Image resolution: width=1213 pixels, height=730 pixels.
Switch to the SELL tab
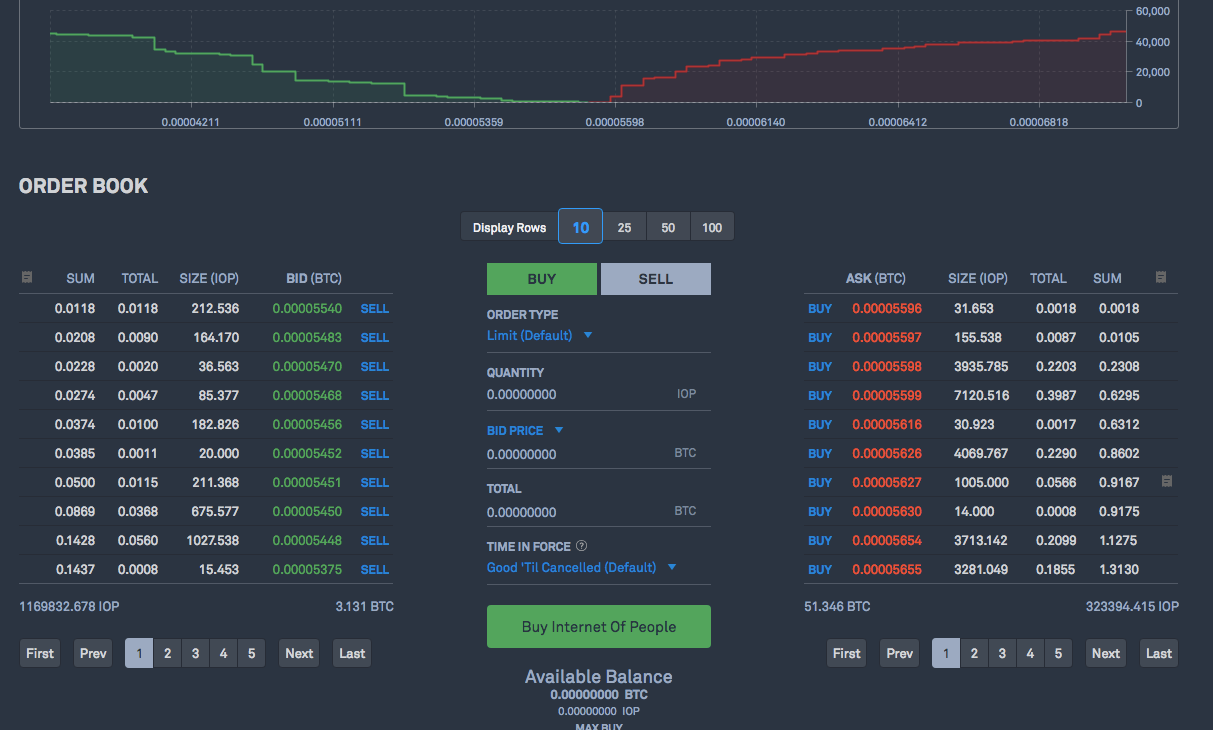click(655, 279)
